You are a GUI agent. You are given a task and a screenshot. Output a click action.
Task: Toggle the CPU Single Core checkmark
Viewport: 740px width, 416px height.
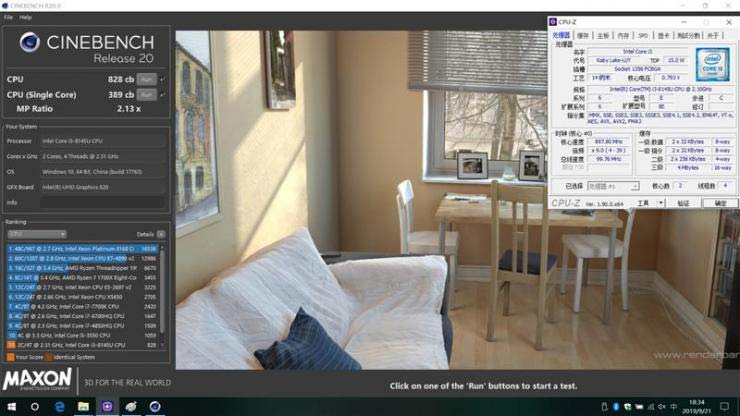tap(162, 95)
